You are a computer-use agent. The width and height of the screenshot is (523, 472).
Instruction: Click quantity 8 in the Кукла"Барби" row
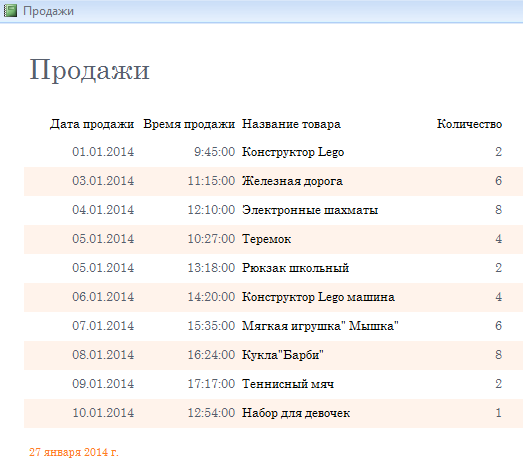pyautogui.click(x=498, y=355)
